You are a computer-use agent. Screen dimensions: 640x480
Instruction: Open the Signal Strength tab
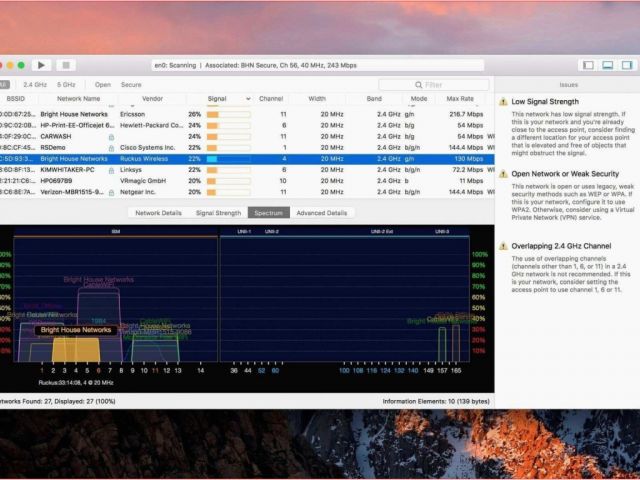(x=218, y=213)
